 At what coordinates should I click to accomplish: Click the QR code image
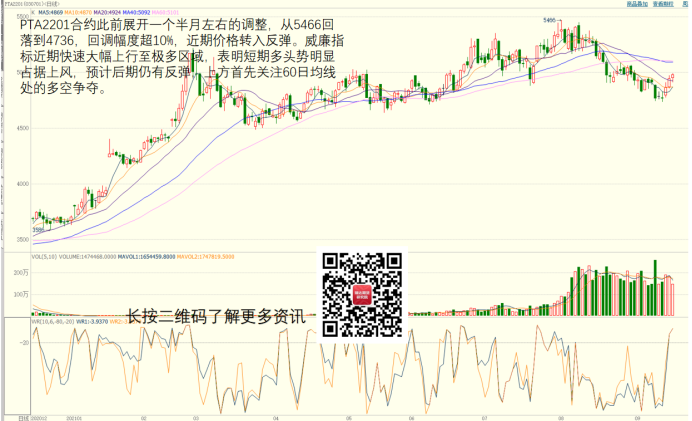point(364,293)
